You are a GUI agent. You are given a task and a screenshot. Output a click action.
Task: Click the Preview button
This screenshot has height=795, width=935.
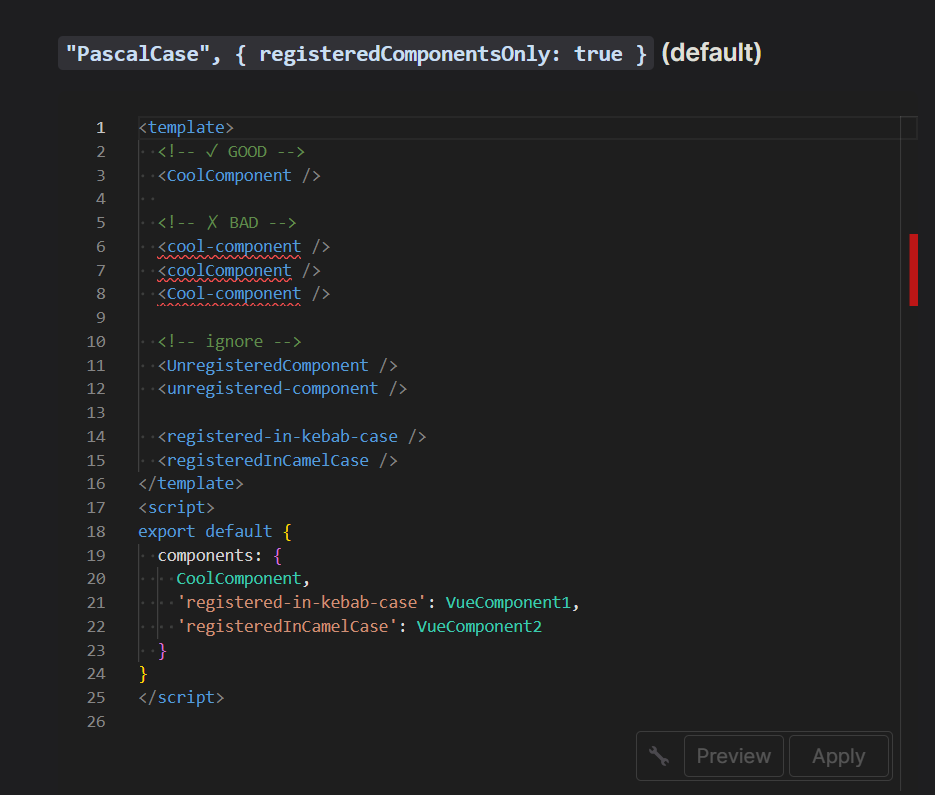click(x=733, y=756)
